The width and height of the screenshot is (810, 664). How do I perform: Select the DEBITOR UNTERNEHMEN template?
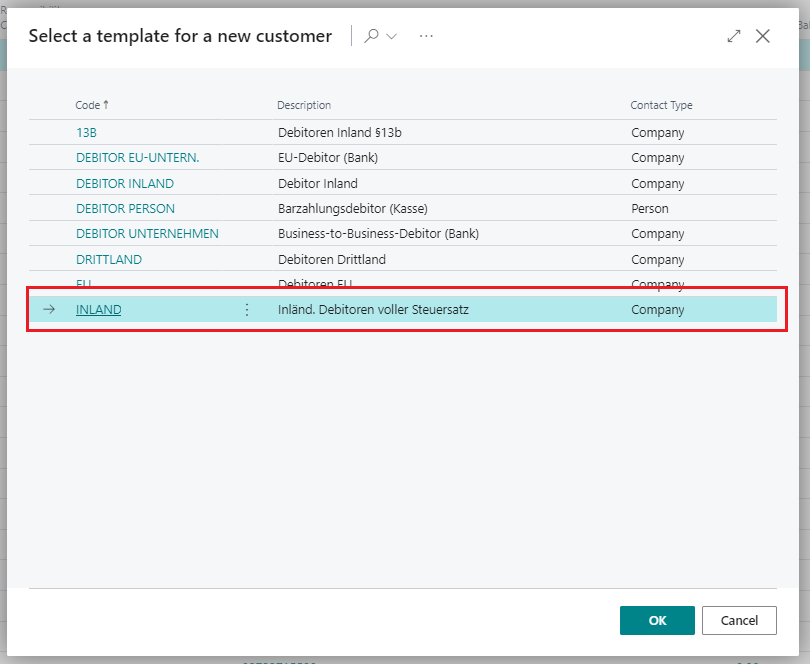pos(147,234)
